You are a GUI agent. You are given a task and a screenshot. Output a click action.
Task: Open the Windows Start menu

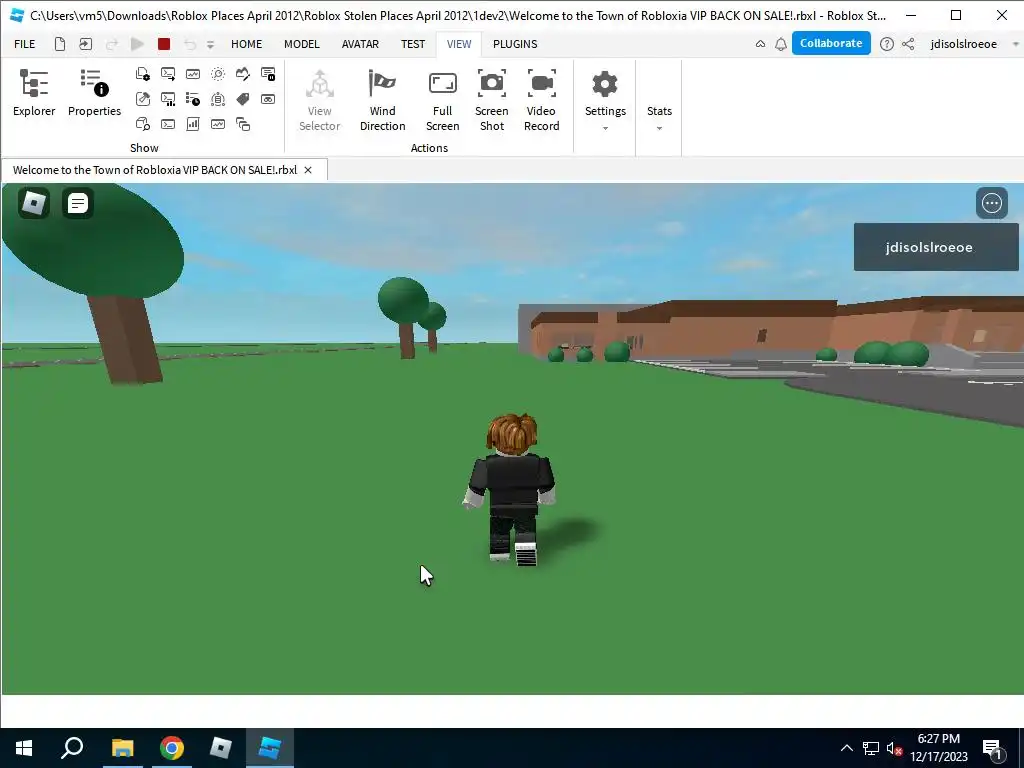click(24, 748)
